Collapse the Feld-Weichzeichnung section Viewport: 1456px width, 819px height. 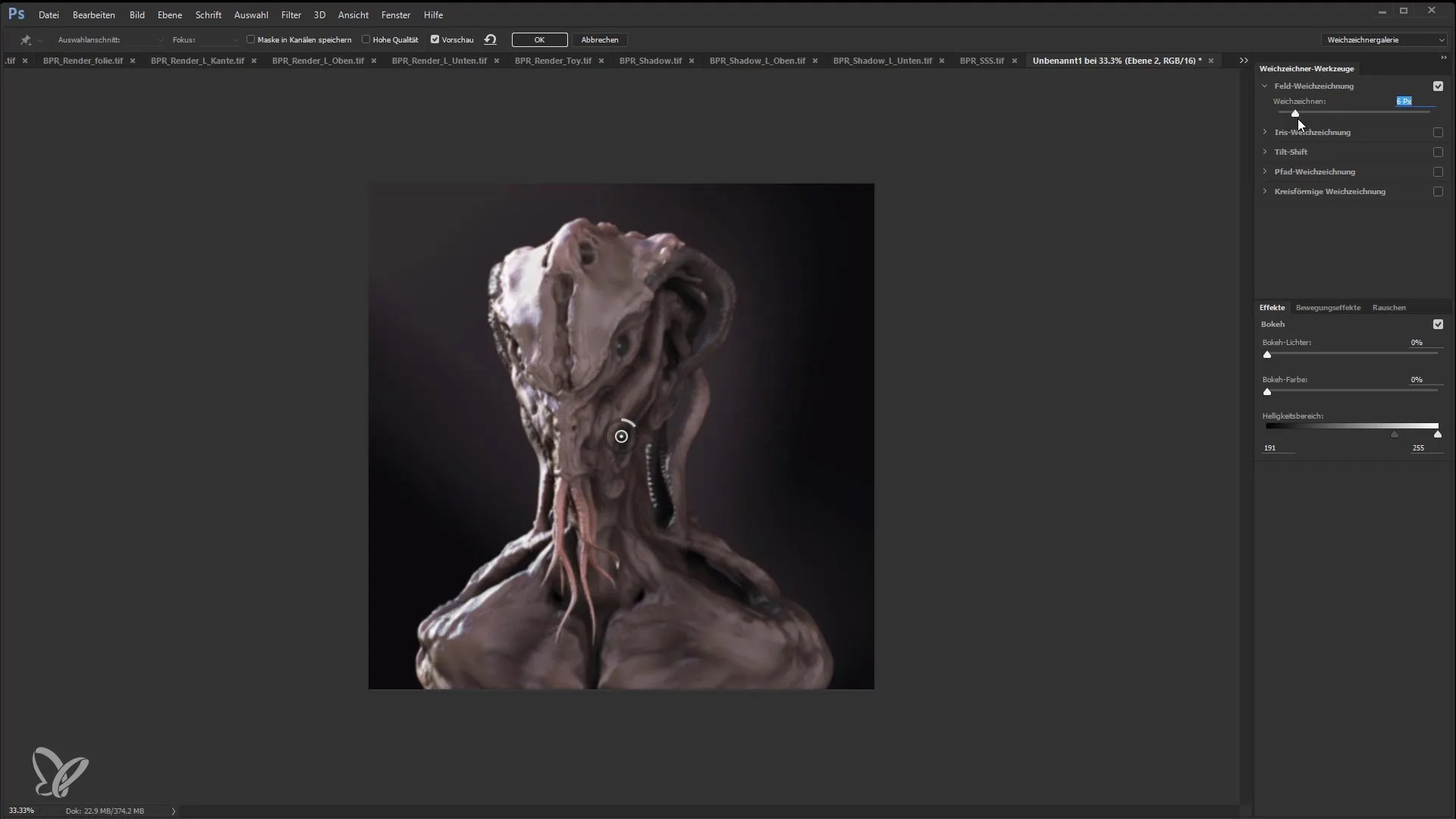(1265, 86)
